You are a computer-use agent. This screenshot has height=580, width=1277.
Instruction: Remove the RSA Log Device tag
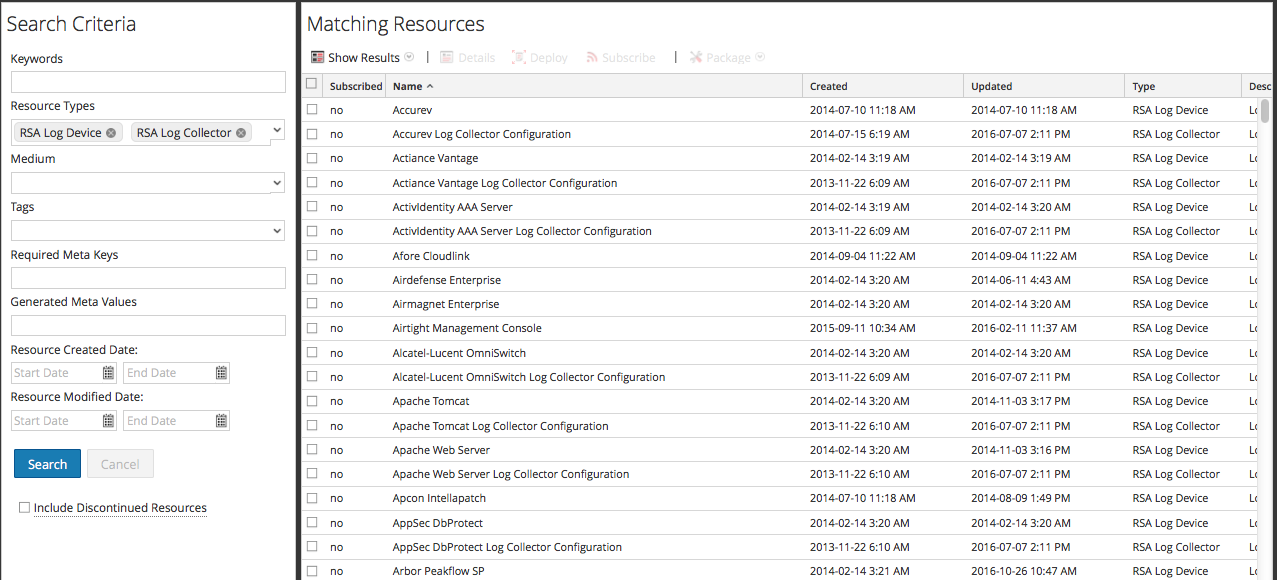coord(111,133)
